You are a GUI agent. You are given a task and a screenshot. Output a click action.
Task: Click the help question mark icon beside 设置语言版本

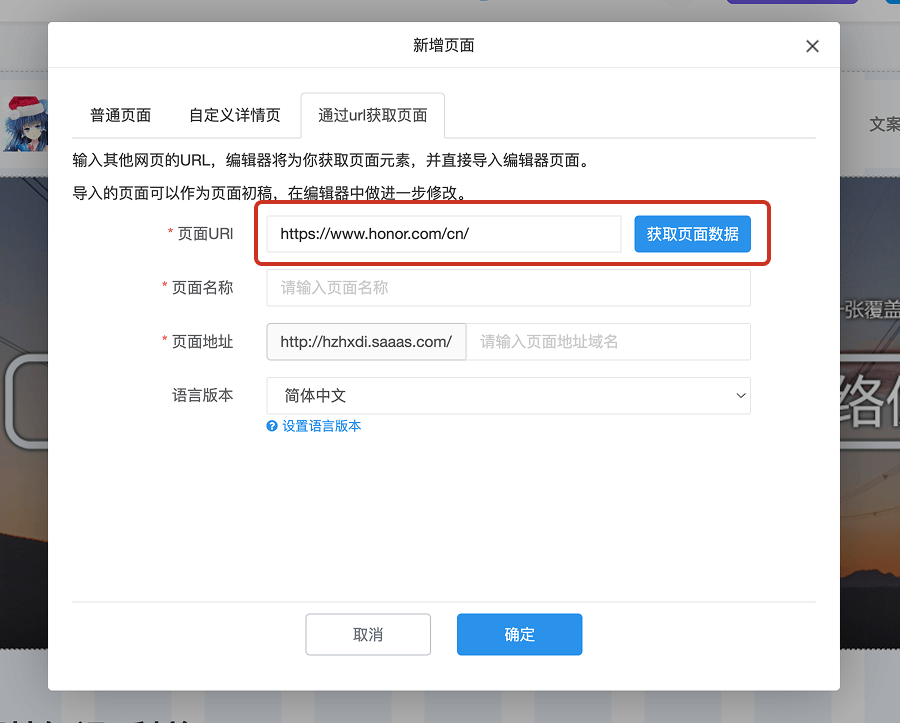click(x=271, y=425)
